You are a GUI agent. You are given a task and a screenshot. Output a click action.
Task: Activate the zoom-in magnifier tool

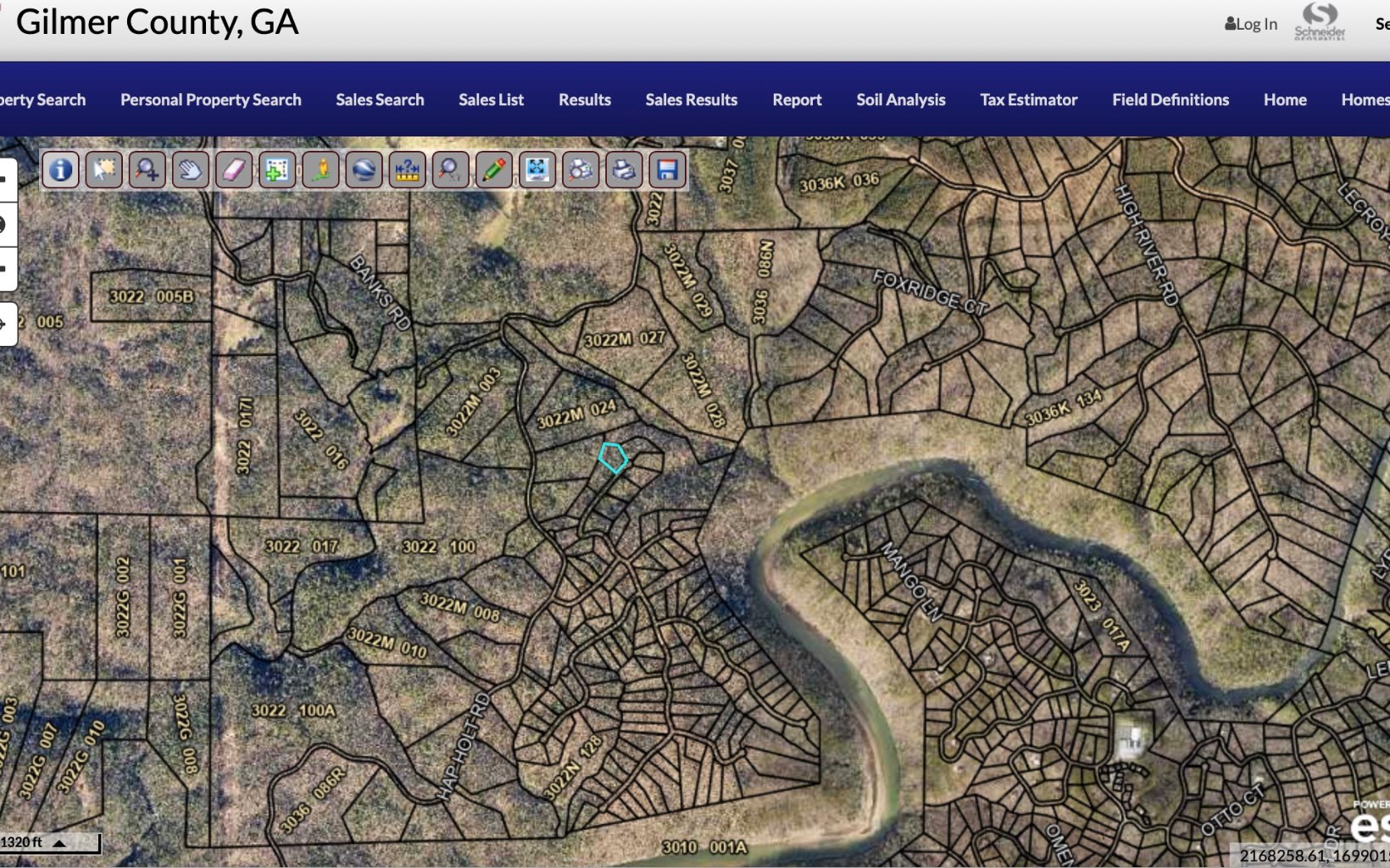pyautogui.click(x=147, y=170)
